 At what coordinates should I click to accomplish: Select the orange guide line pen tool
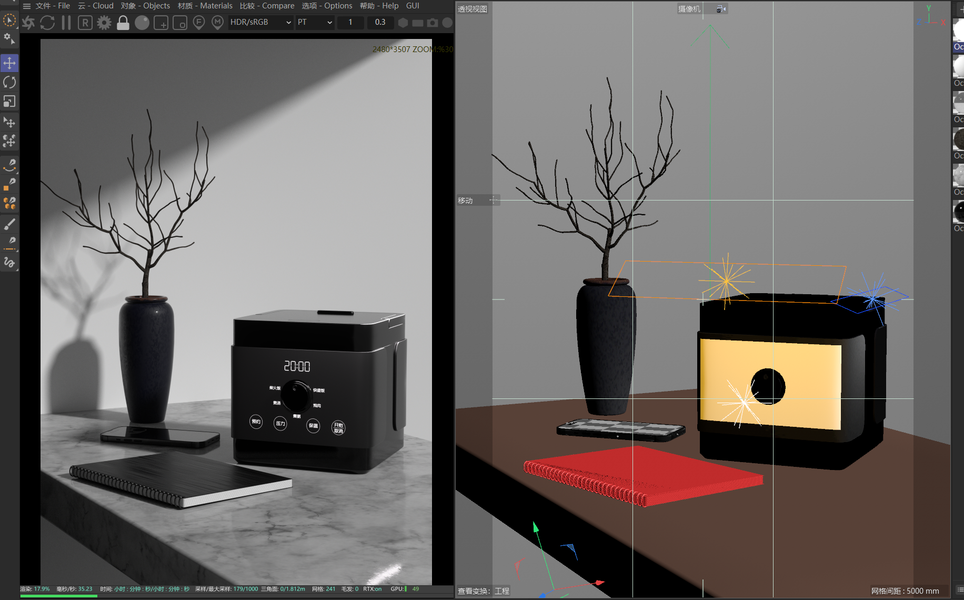[9, 243]
